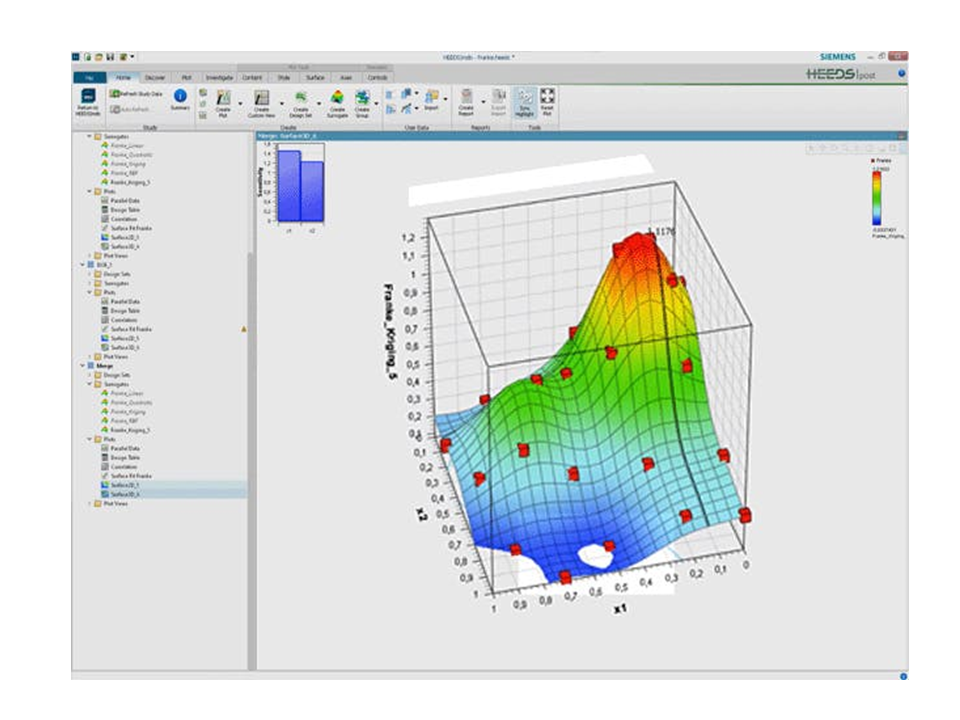
Task: Collapse the BOX_1 study node
Action: [x=83, y=265]
